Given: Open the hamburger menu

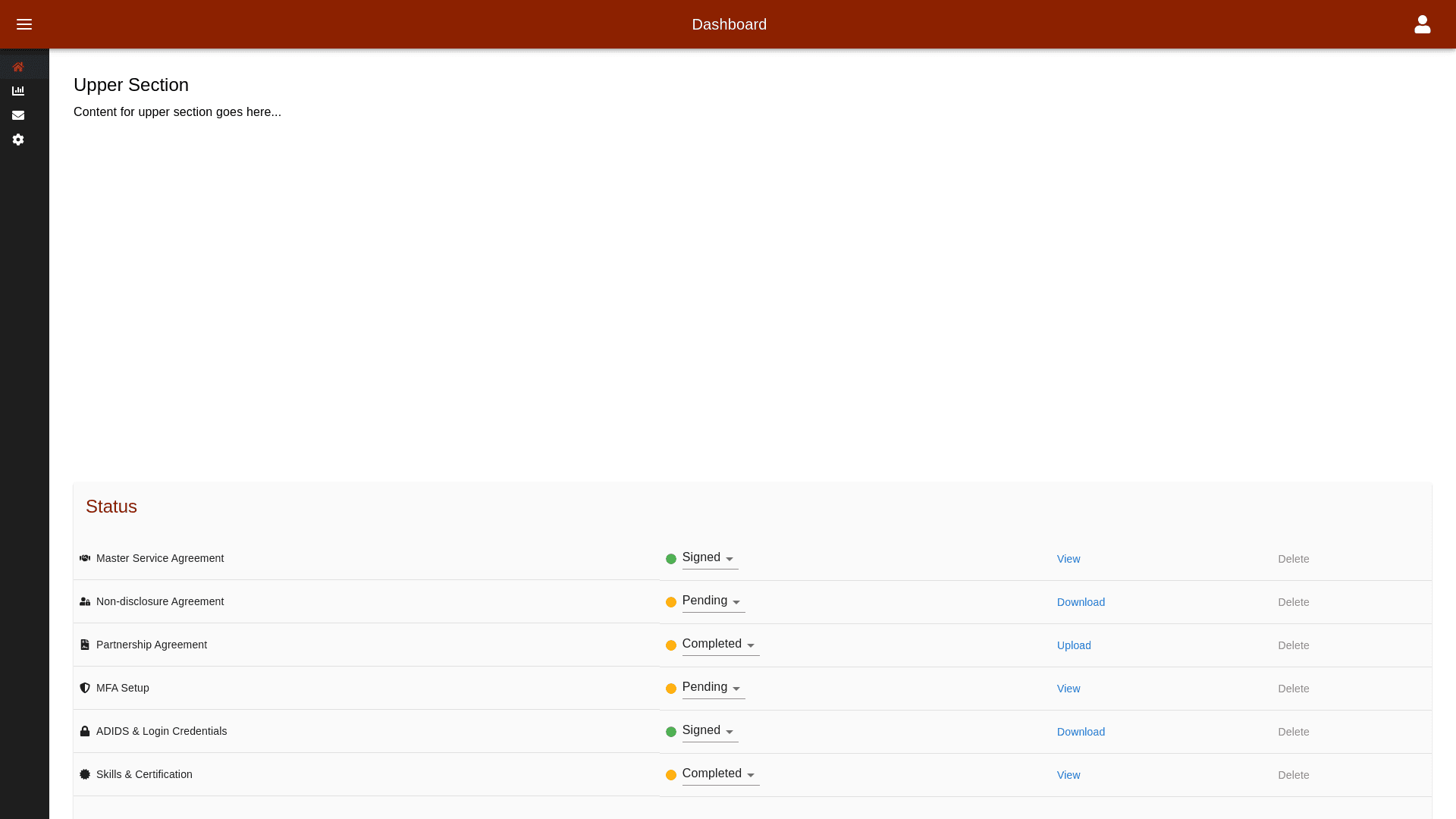Looking at the screenshot, I should click(24, 24).
